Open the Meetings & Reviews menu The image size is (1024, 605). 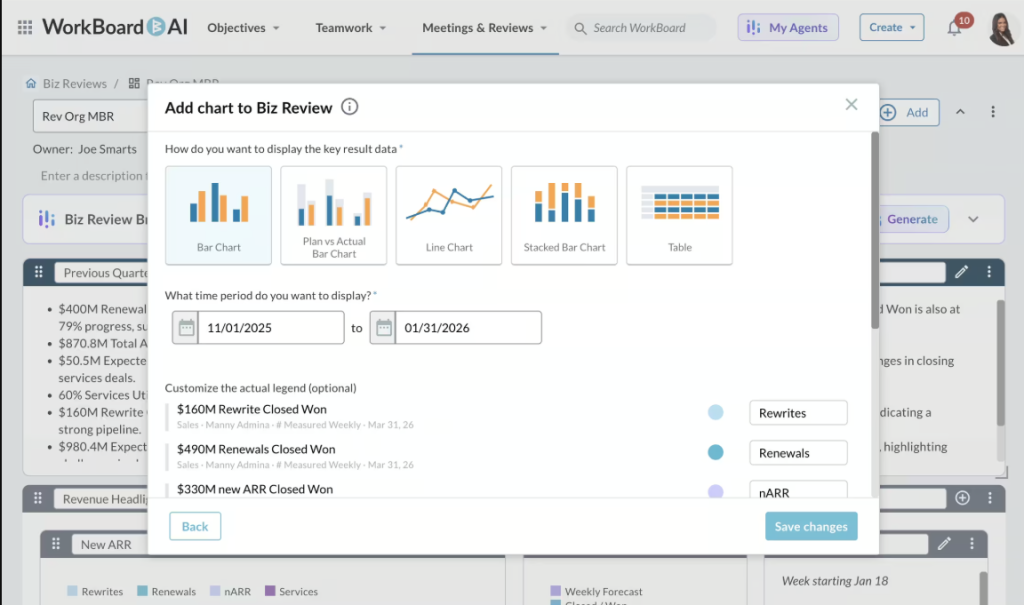tap(485, 27)
